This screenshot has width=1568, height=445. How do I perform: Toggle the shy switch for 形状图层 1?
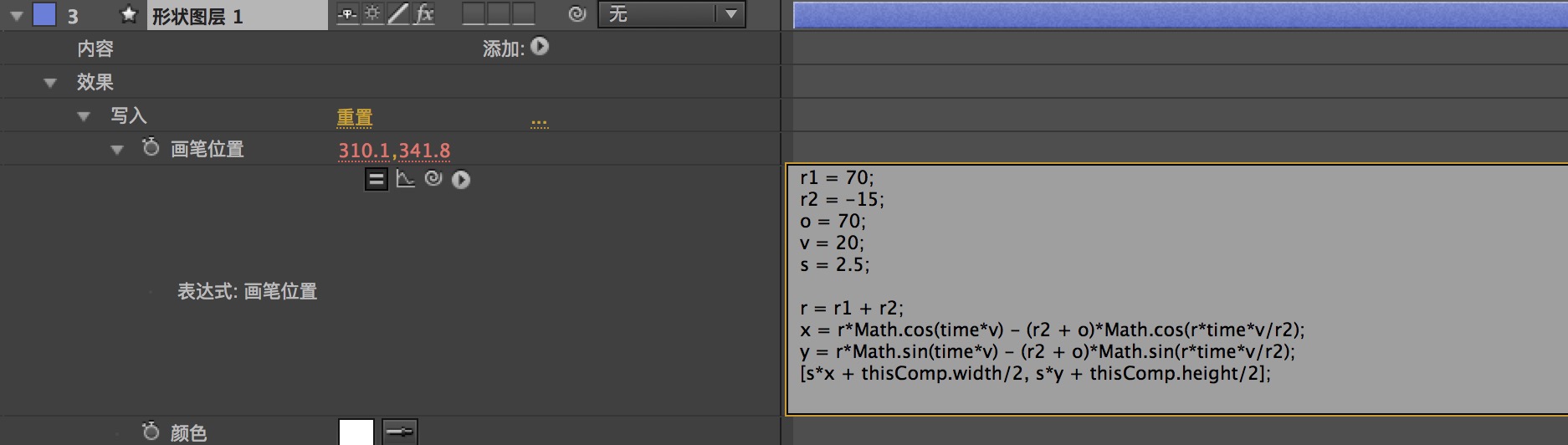pyautogui.click(x=347, y=13)
